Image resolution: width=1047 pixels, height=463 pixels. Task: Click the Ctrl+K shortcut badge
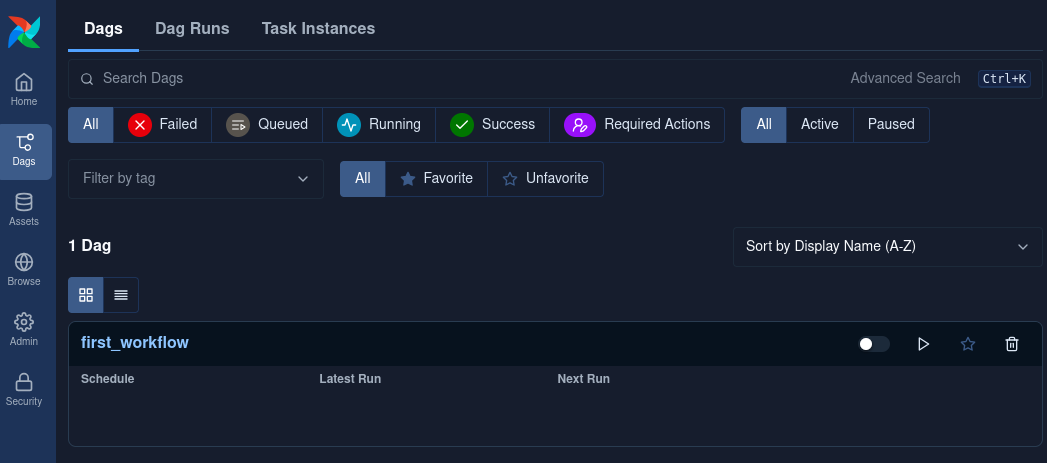pos(1004,78)
